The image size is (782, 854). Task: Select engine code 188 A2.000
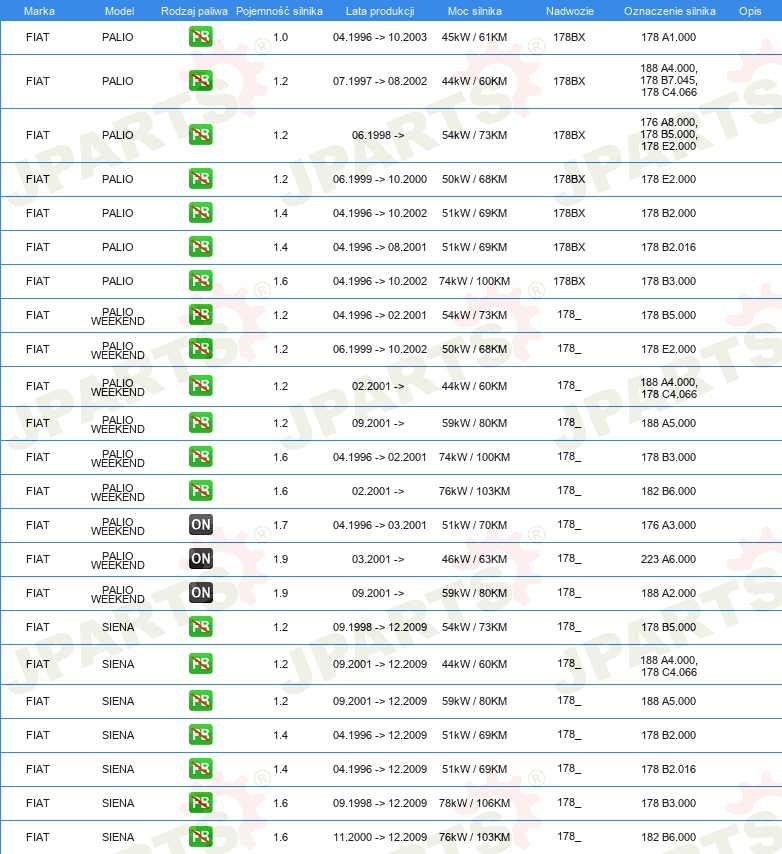(668, 593)
